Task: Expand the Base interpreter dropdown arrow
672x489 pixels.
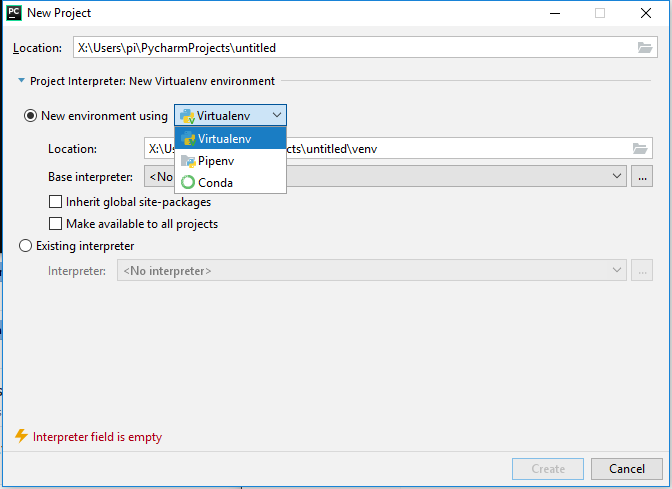Action: [x=618, y=177]
